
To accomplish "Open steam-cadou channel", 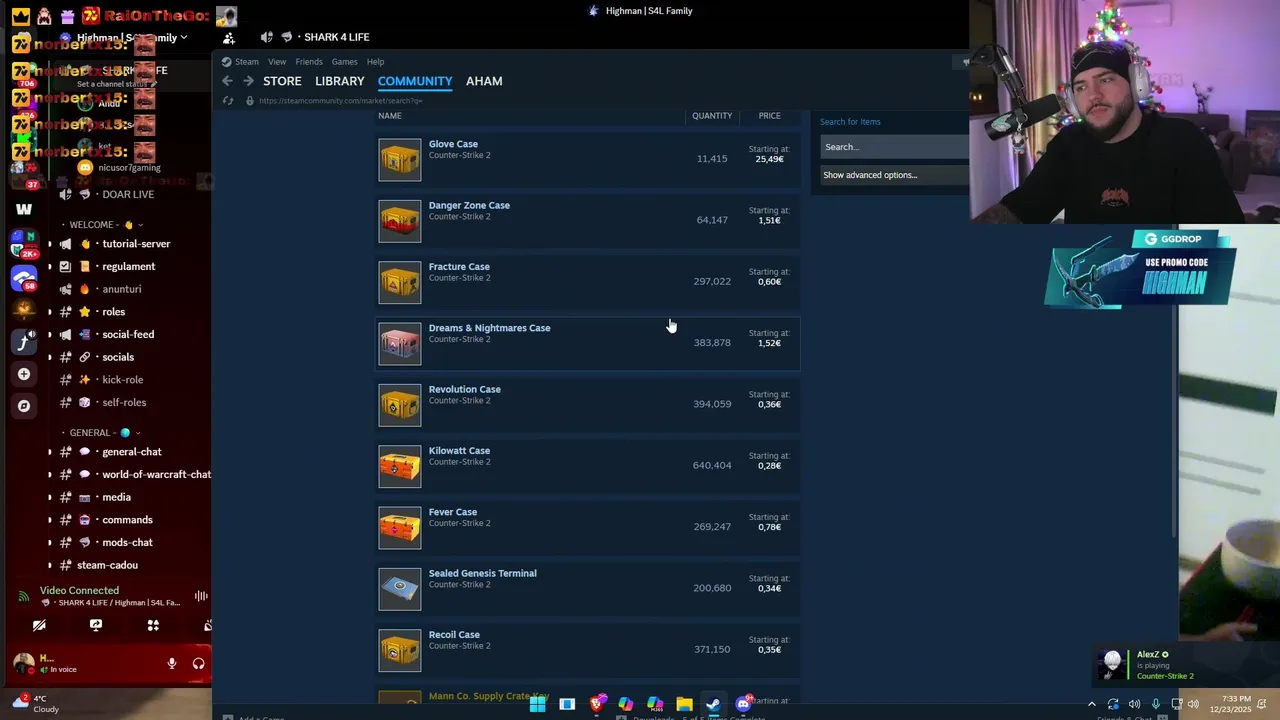I will pos(107,565).
